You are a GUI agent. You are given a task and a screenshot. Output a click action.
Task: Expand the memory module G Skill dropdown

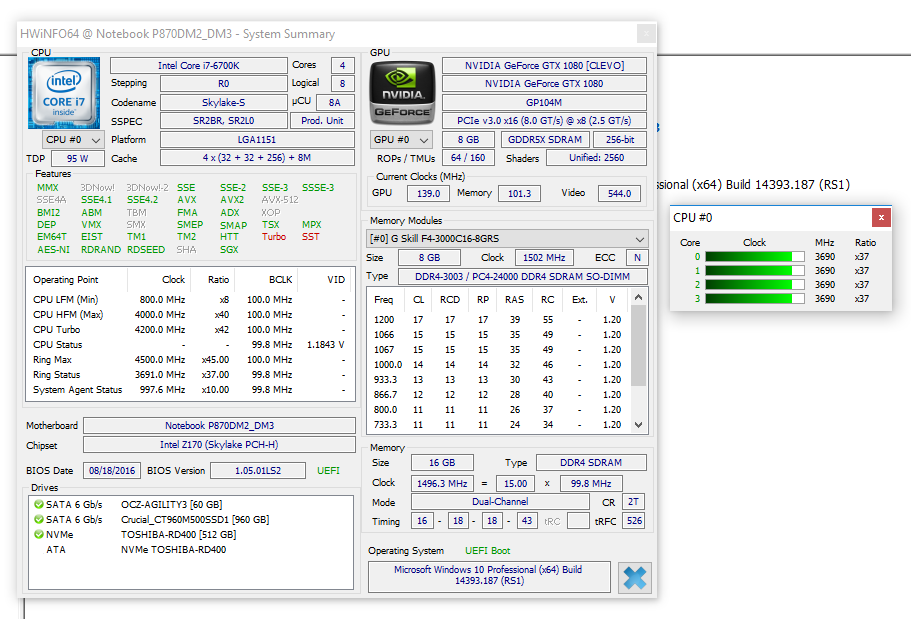(x=507, y=239)
